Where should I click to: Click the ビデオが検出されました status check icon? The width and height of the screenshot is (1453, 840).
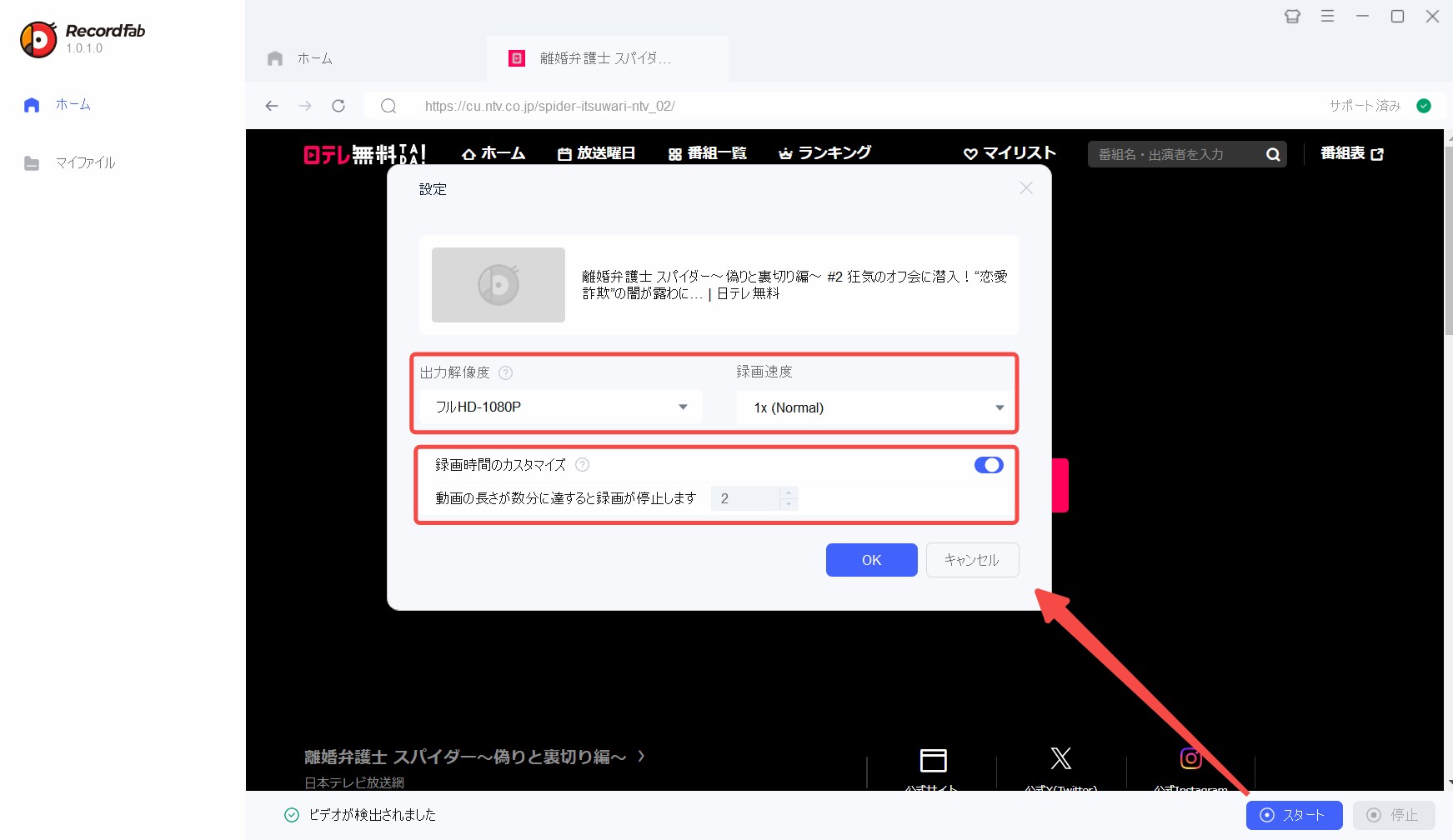(x=292, y=815)
